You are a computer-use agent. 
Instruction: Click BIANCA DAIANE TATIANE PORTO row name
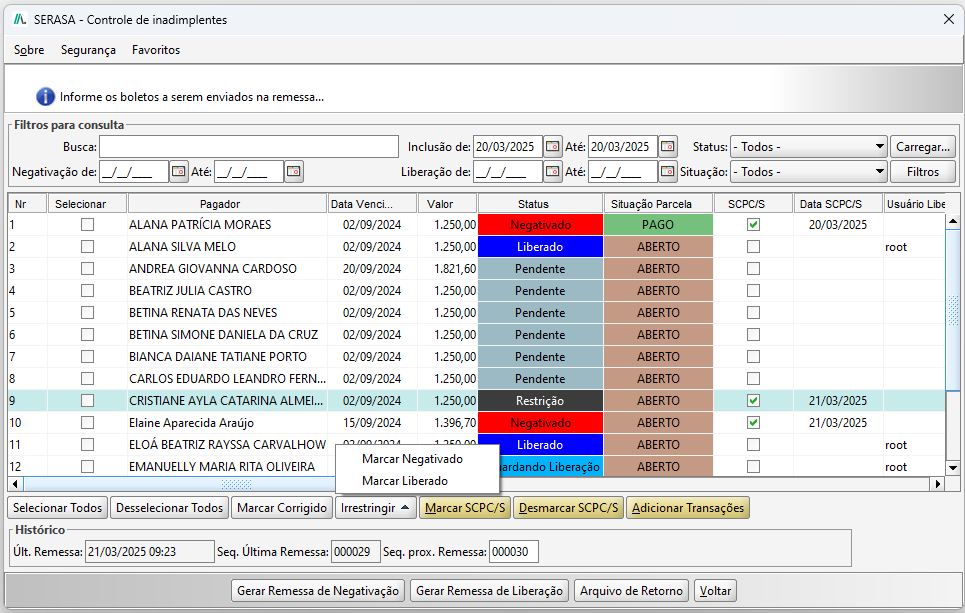pyautogui.click(x=218, y=357)
